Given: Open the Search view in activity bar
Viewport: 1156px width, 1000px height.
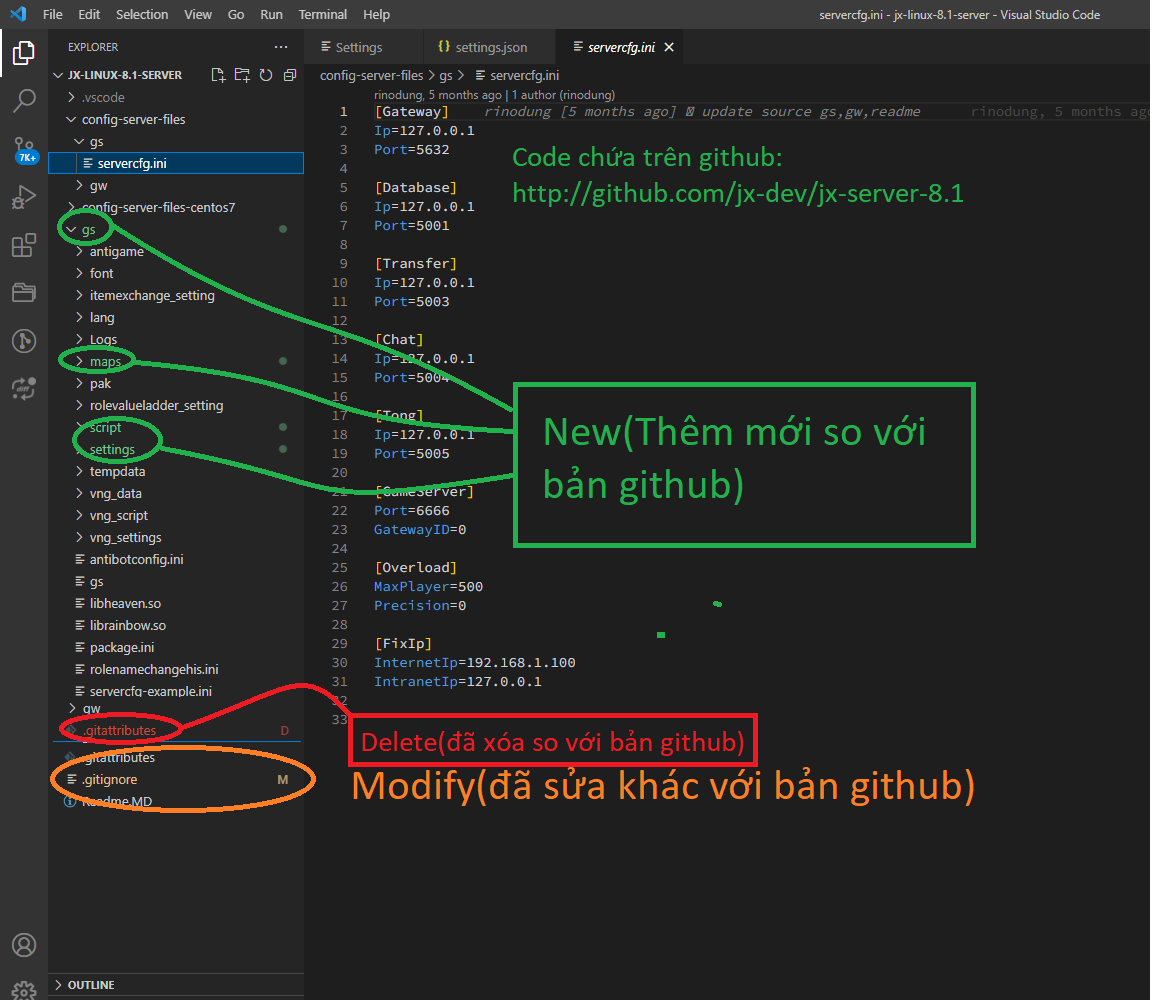Looking at the screenshot, I should [24, 101].
